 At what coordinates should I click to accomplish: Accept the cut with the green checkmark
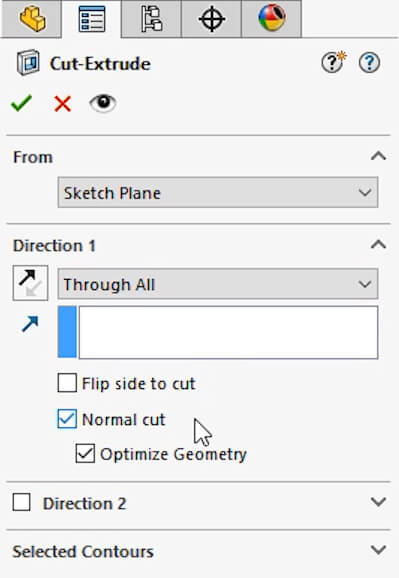pyautogui.click(x=21, y=103)
